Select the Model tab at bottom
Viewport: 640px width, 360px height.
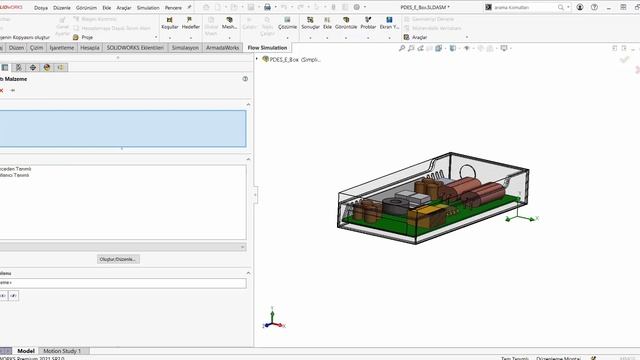tap(26, 351)
